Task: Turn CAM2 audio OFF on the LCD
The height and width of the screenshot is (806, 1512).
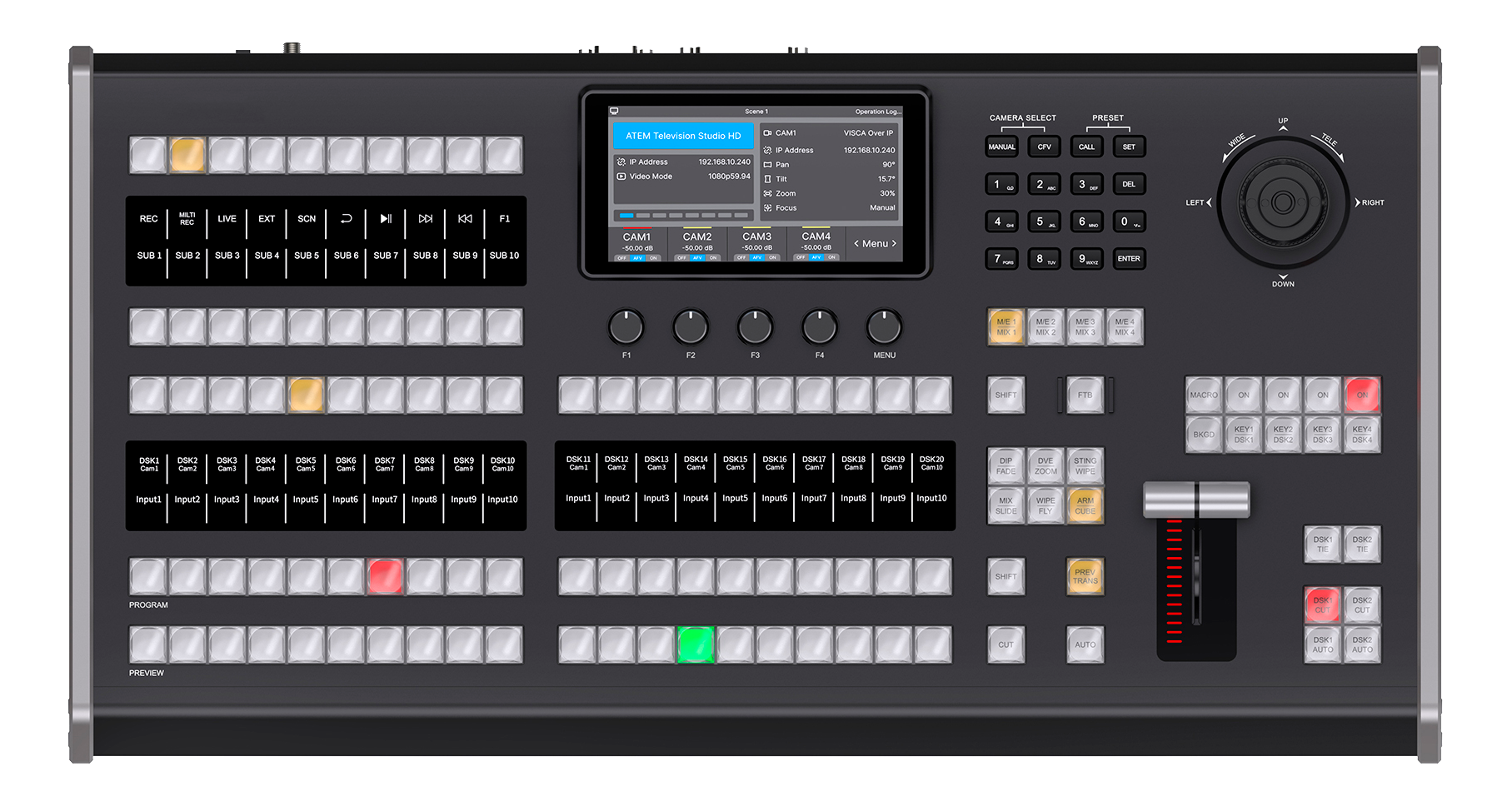Action: [x=681, y=258]
